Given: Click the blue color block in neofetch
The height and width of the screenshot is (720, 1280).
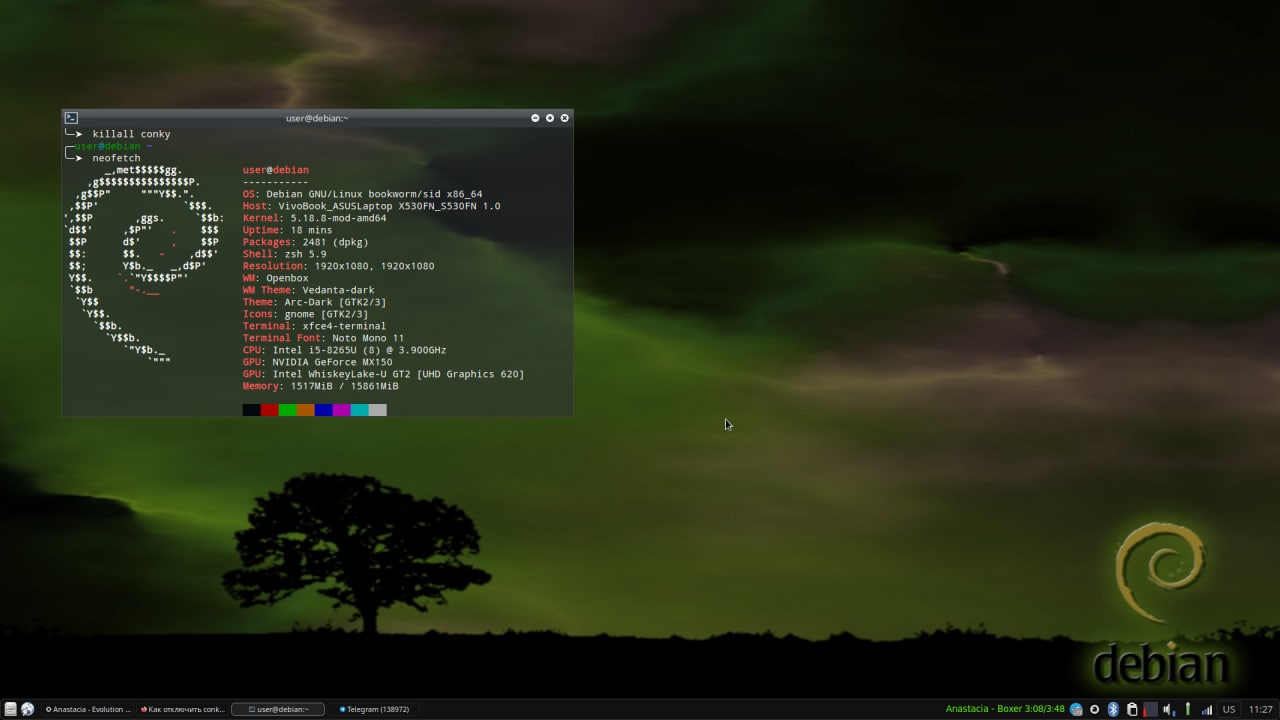Looking at the screenshot, I should point(324,410).
